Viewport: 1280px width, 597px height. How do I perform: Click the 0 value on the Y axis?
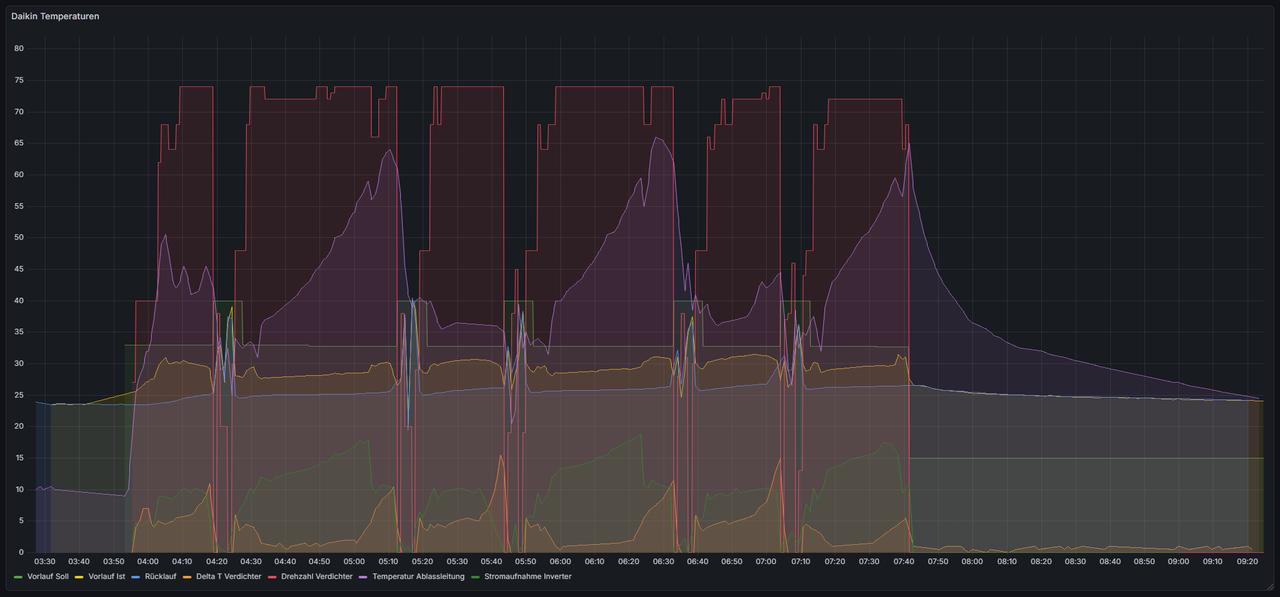pyautogui.click(x=22, y=552)
